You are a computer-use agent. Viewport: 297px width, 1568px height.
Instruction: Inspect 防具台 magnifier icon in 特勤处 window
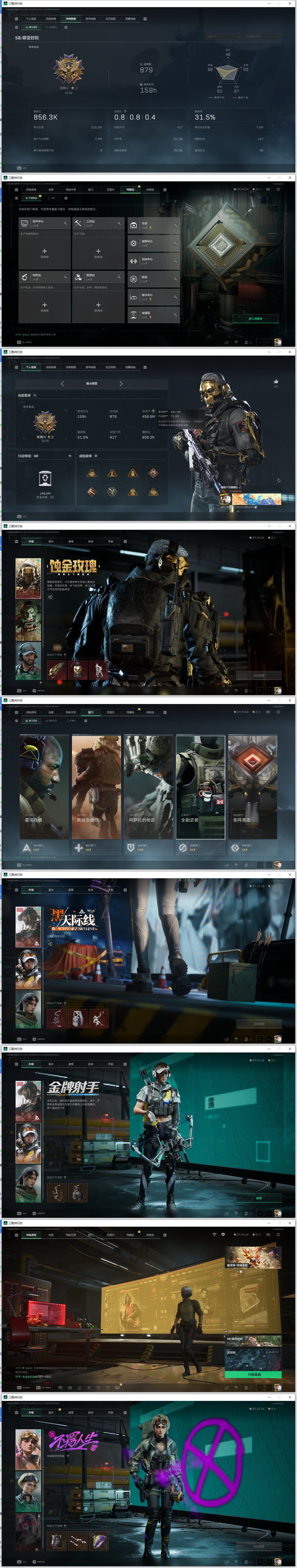coord(119,277)
